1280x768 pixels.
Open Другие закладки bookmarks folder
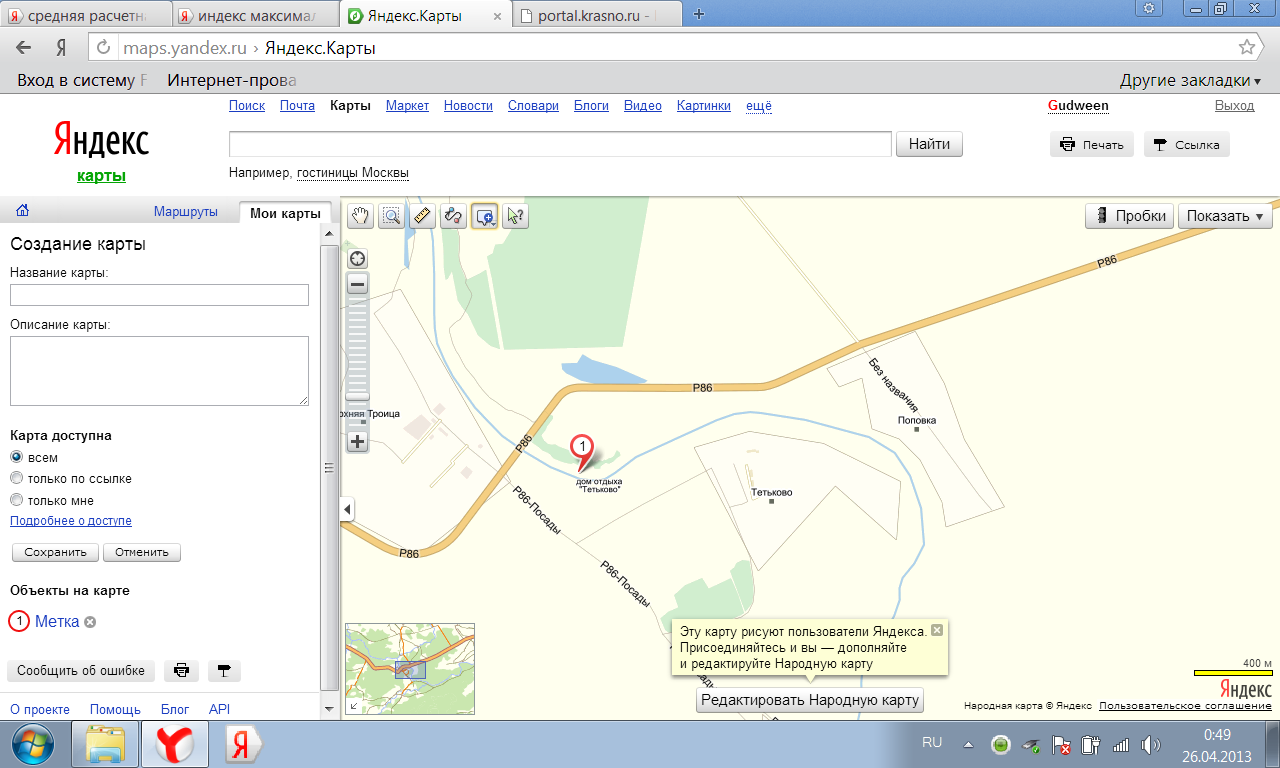click(1190, 81)
